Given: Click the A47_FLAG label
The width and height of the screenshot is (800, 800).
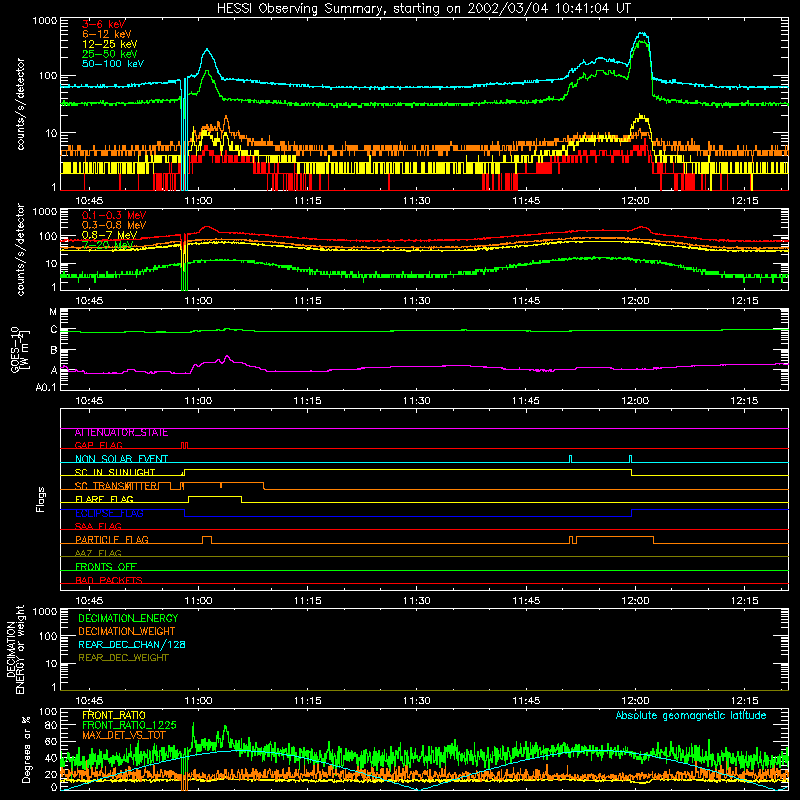Looking at the screenshot, I should (98, 553).
